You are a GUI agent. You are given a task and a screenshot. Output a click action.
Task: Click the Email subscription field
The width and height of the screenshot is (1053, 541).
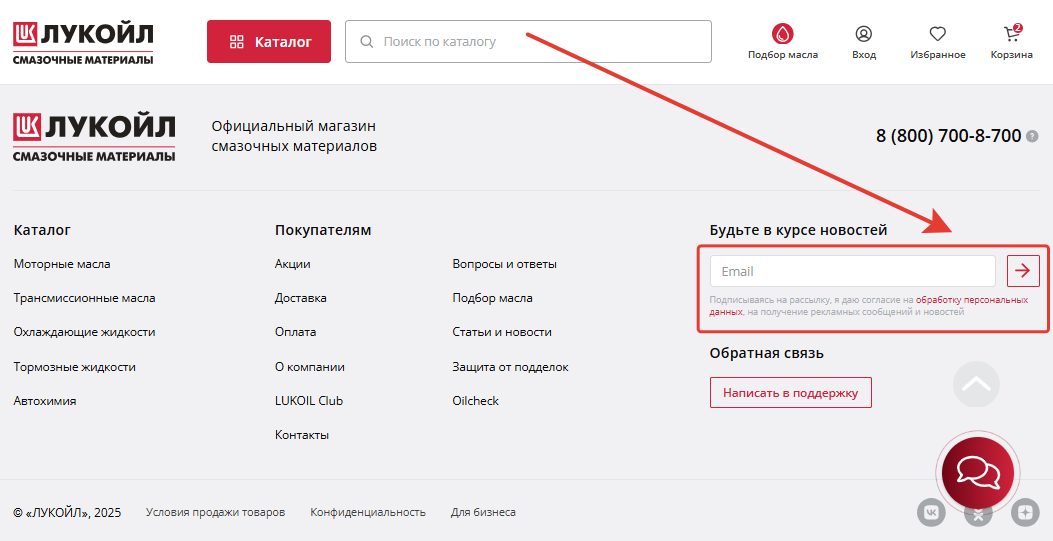click(x=852, y=271)
